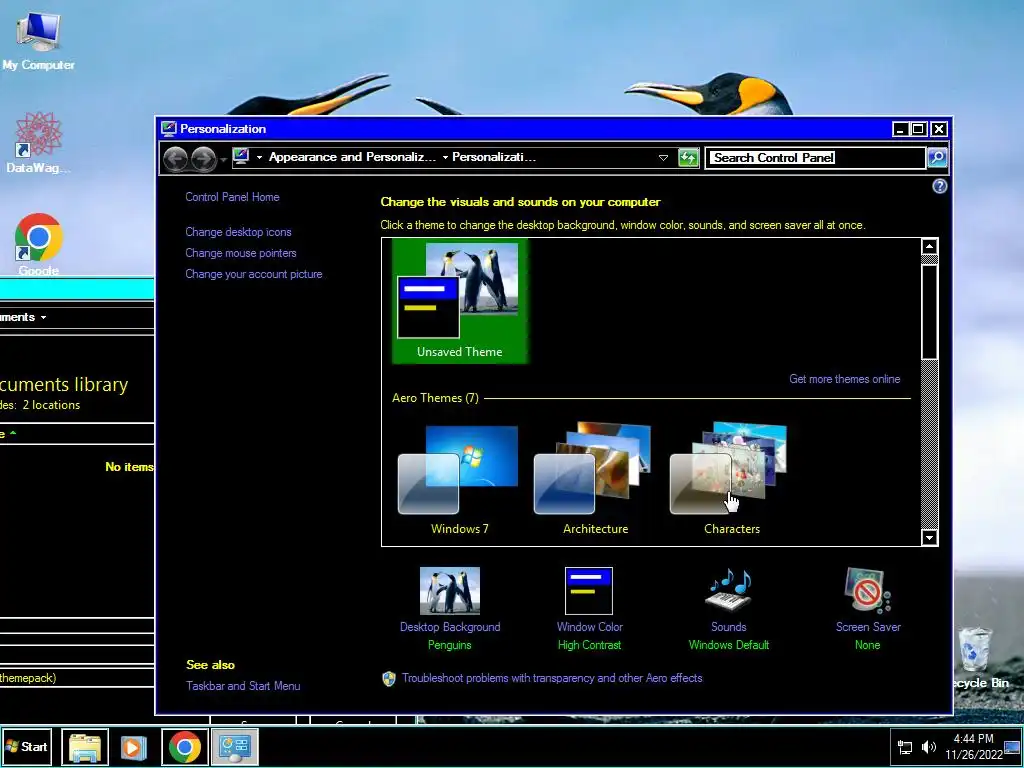Open the Desktop Background penguins icon

[449, 590]
